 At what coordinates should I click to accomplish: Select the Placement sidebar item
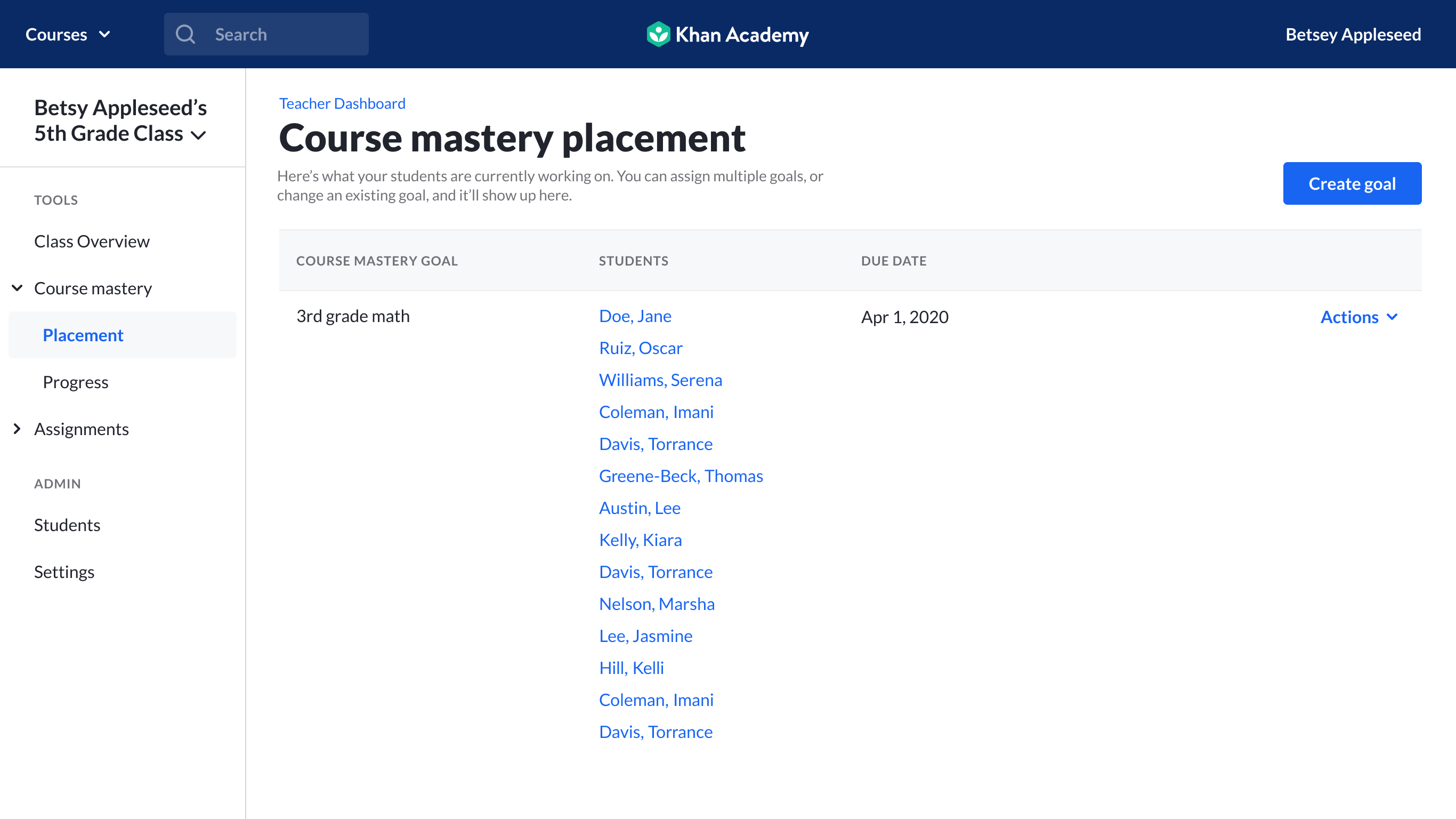(x=123, y=335)
